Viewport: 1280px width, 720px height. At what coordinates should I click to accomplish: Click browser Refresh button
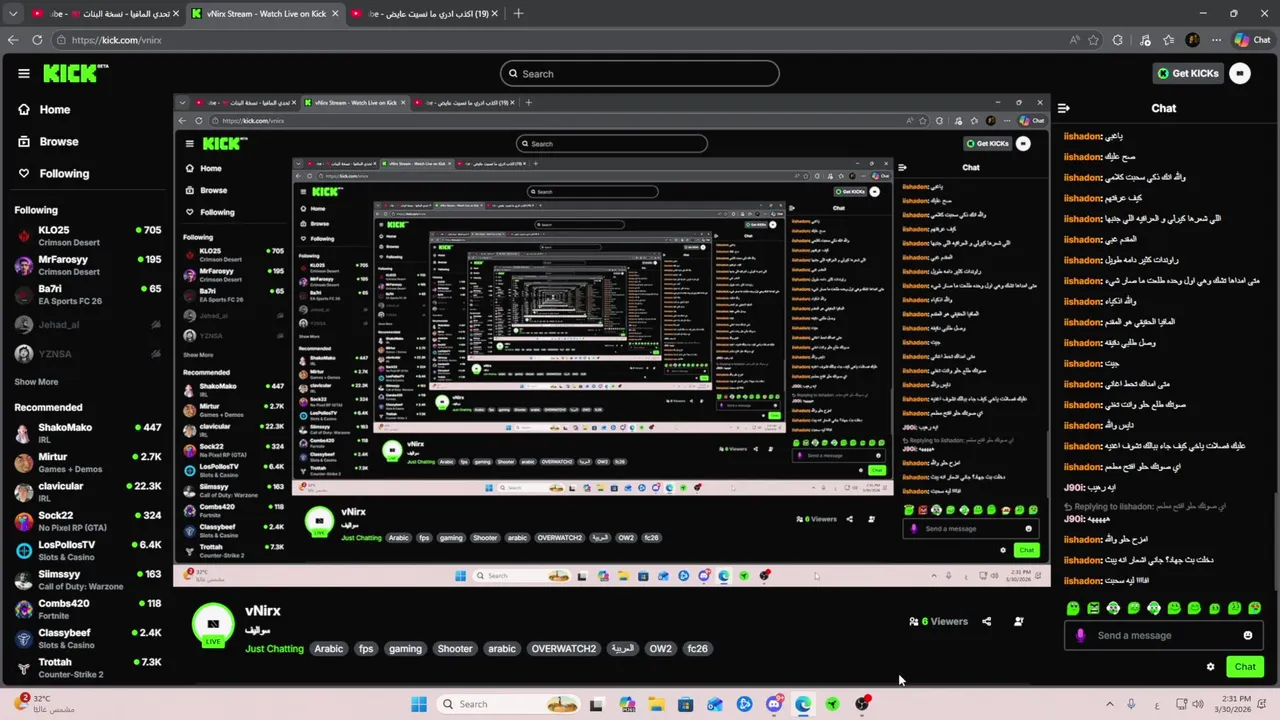37,40
